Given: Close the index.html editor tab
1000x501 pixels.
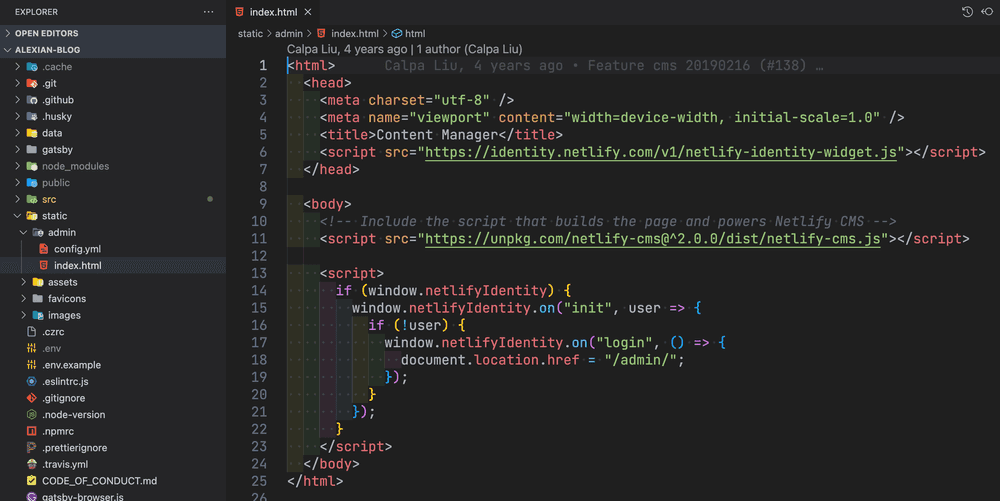Looking at the screenshot, I should point(308,12).
